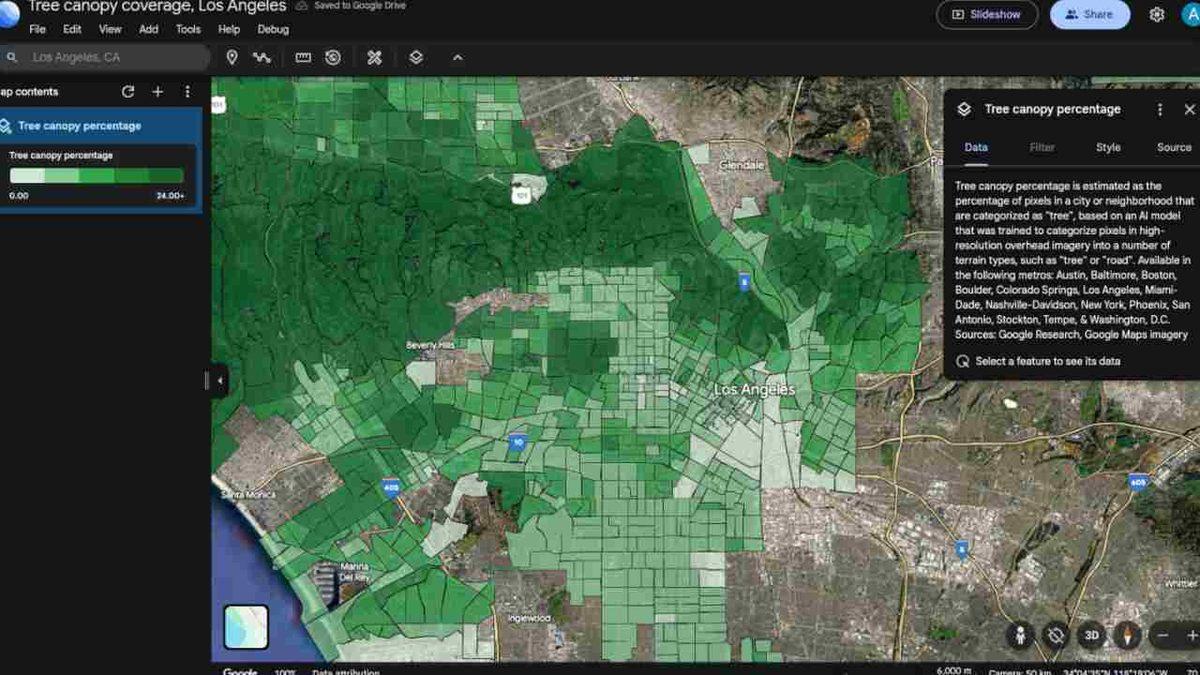Open the historical imagery clock icon
This screenshot has width=1200, height=675.
[x=333, y=58]
